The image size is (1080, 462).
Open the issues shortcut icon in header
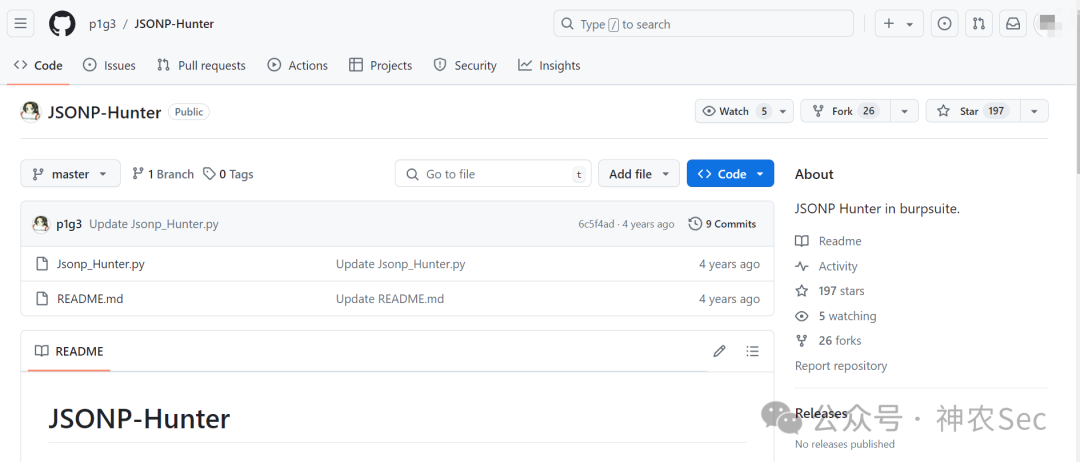[945, 24]
